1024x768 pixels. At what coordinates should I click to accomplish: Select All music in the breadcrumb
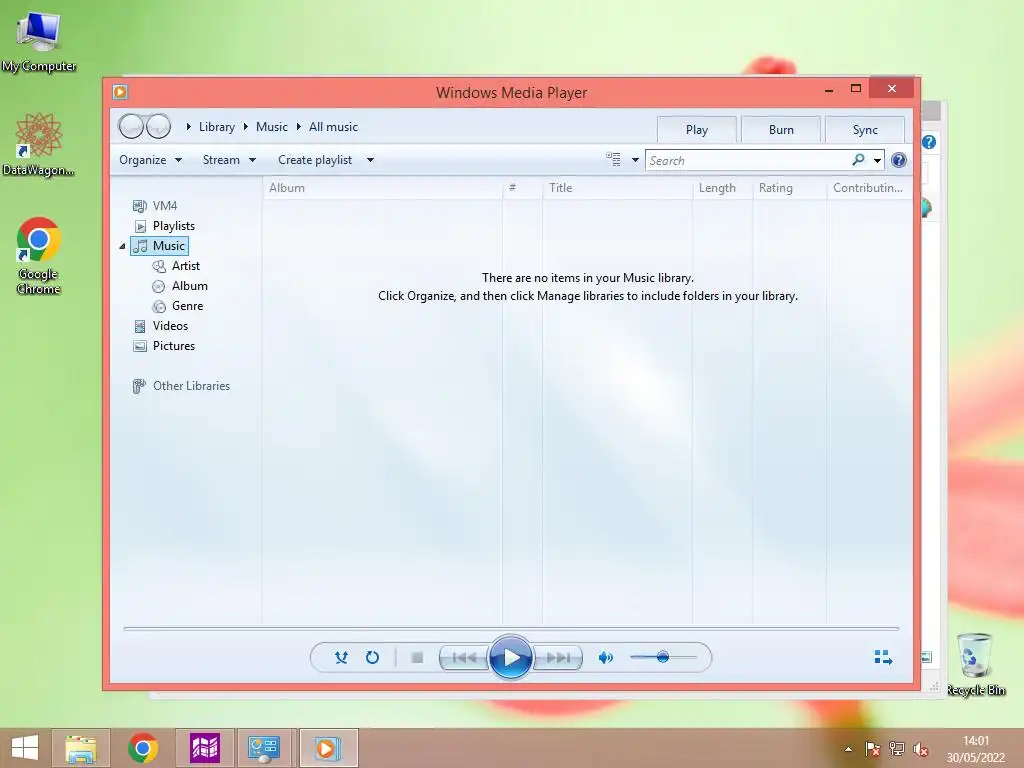click(x=333, y=127)
